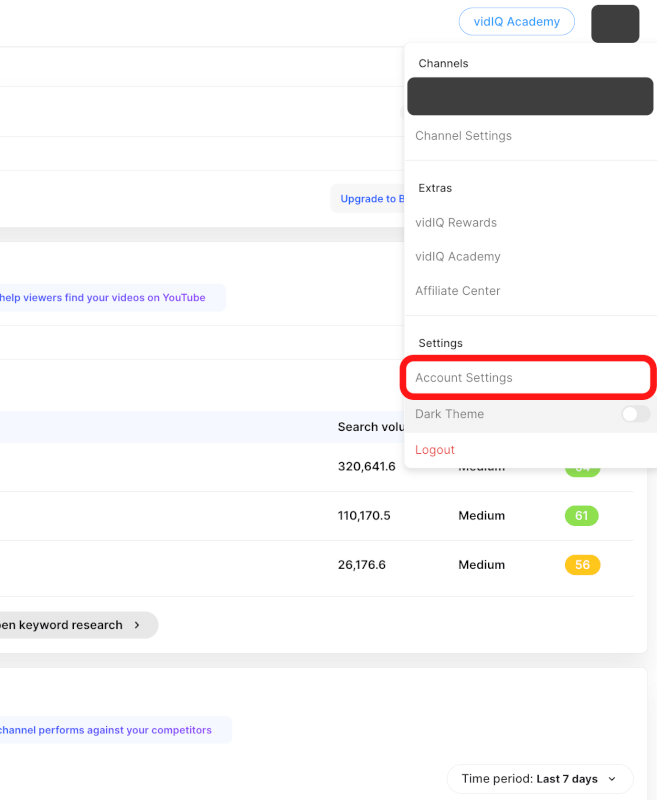Select Channel Settings in the menu
The image size is (657, 800).
(x=463, y=136)
